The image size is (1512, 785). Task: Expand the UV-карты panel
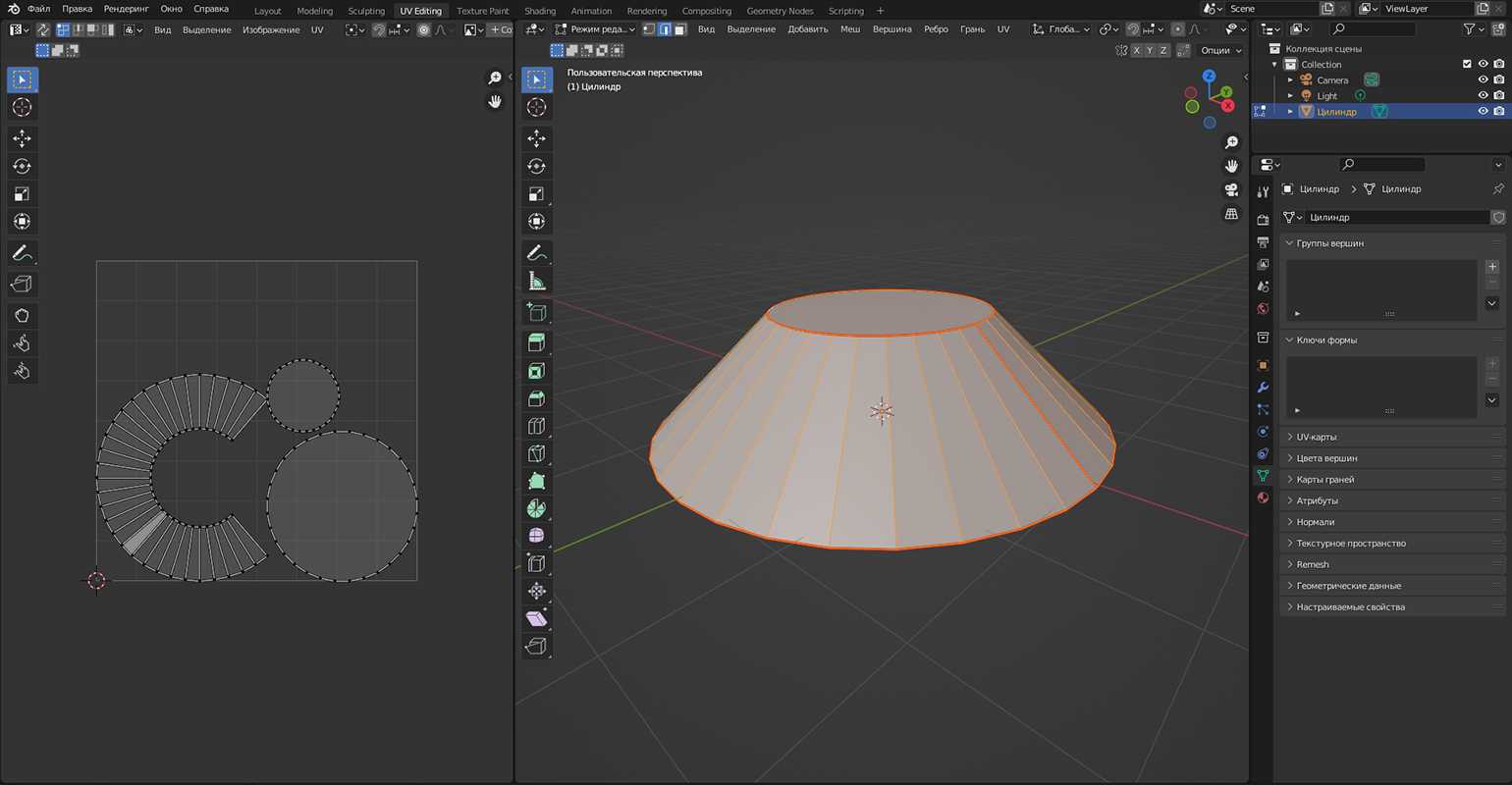tap(1316, 437)
